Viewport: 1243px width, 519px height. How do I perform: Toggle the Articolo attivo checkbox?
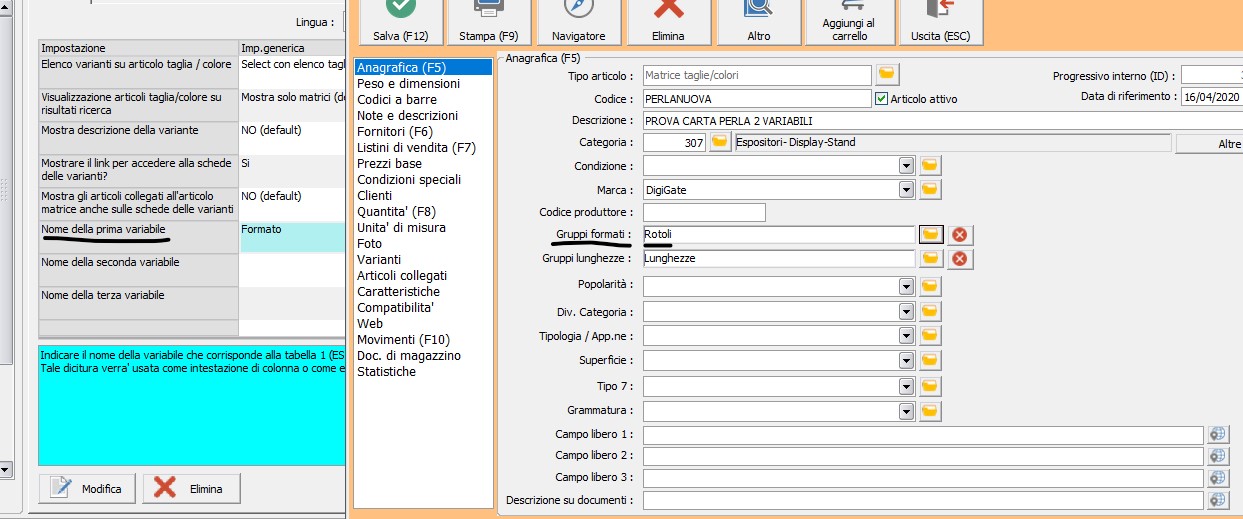point(881,99)
